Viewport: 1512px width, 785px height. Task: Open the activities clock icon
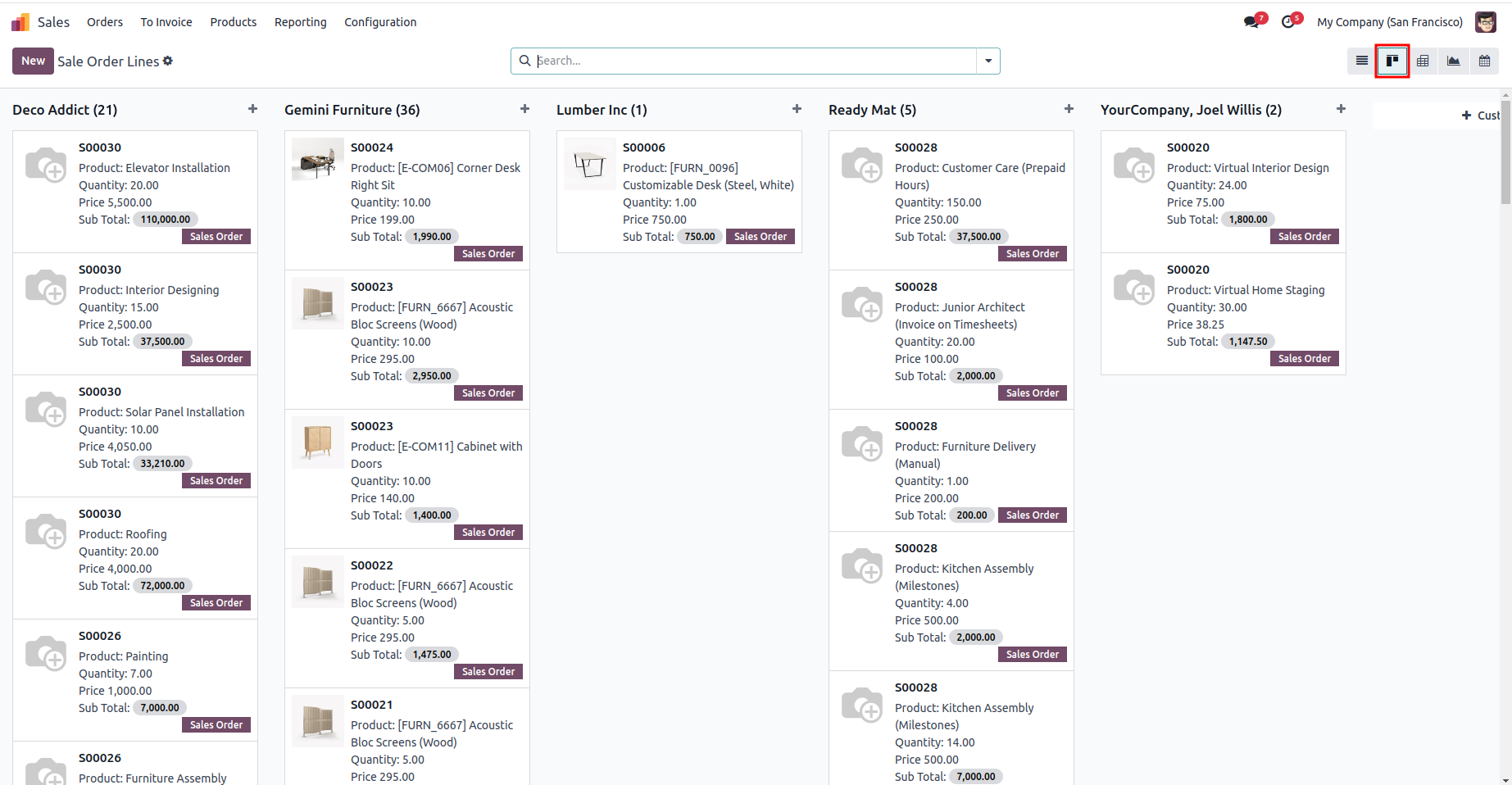1289,22
